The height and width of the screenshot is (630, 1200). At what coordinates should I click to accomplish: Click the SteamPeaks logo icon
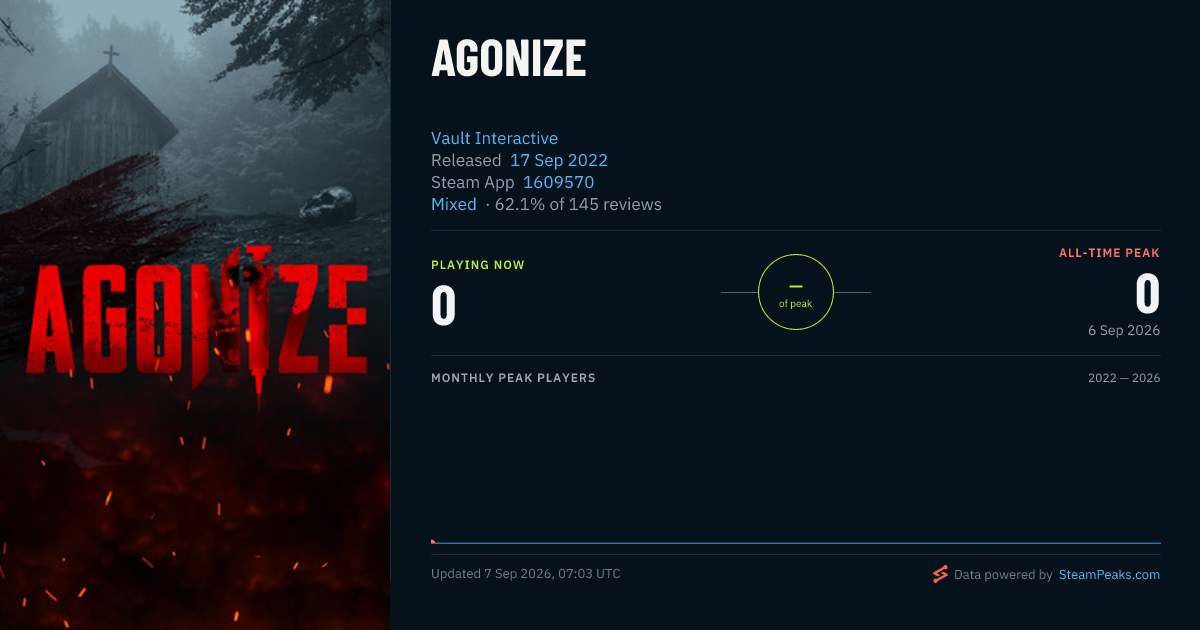click(940, 574)
